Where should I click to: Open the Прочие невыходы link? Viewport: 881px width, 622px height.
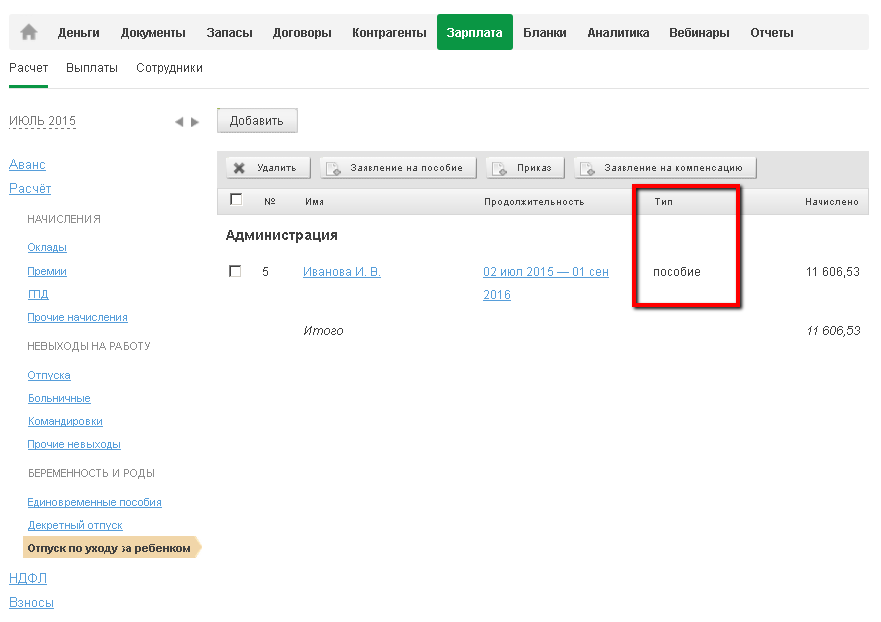[74, 444]
